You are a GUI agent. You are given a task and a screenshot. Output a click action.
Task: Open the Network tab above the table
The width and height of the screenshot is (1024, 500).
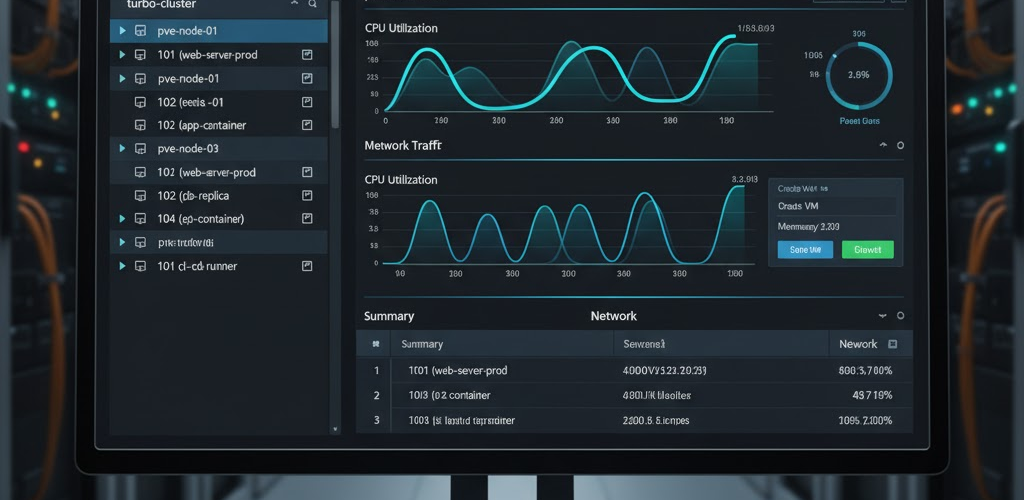click(613, 316)
